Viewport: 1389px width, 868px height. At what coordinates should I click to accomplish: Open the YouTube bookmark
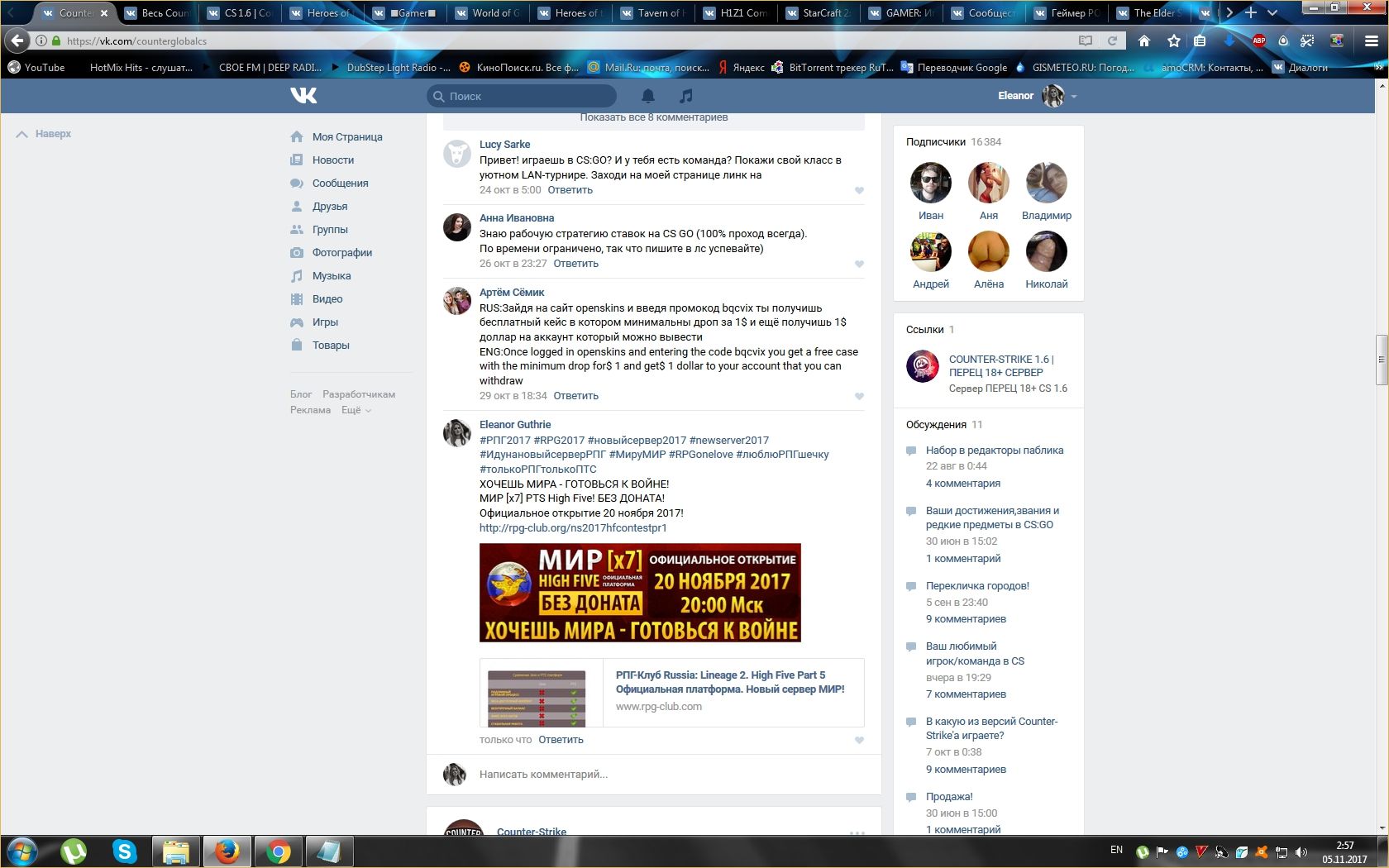[36, 68]
